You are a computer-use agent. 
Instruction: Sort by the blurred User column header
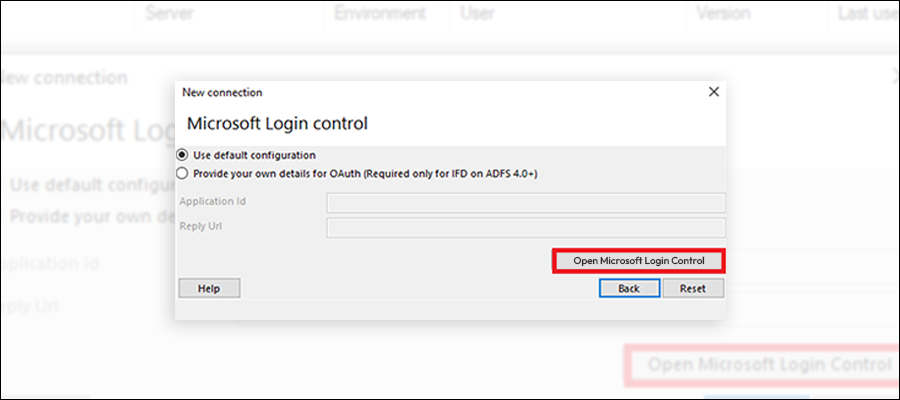tap(478, 13)
